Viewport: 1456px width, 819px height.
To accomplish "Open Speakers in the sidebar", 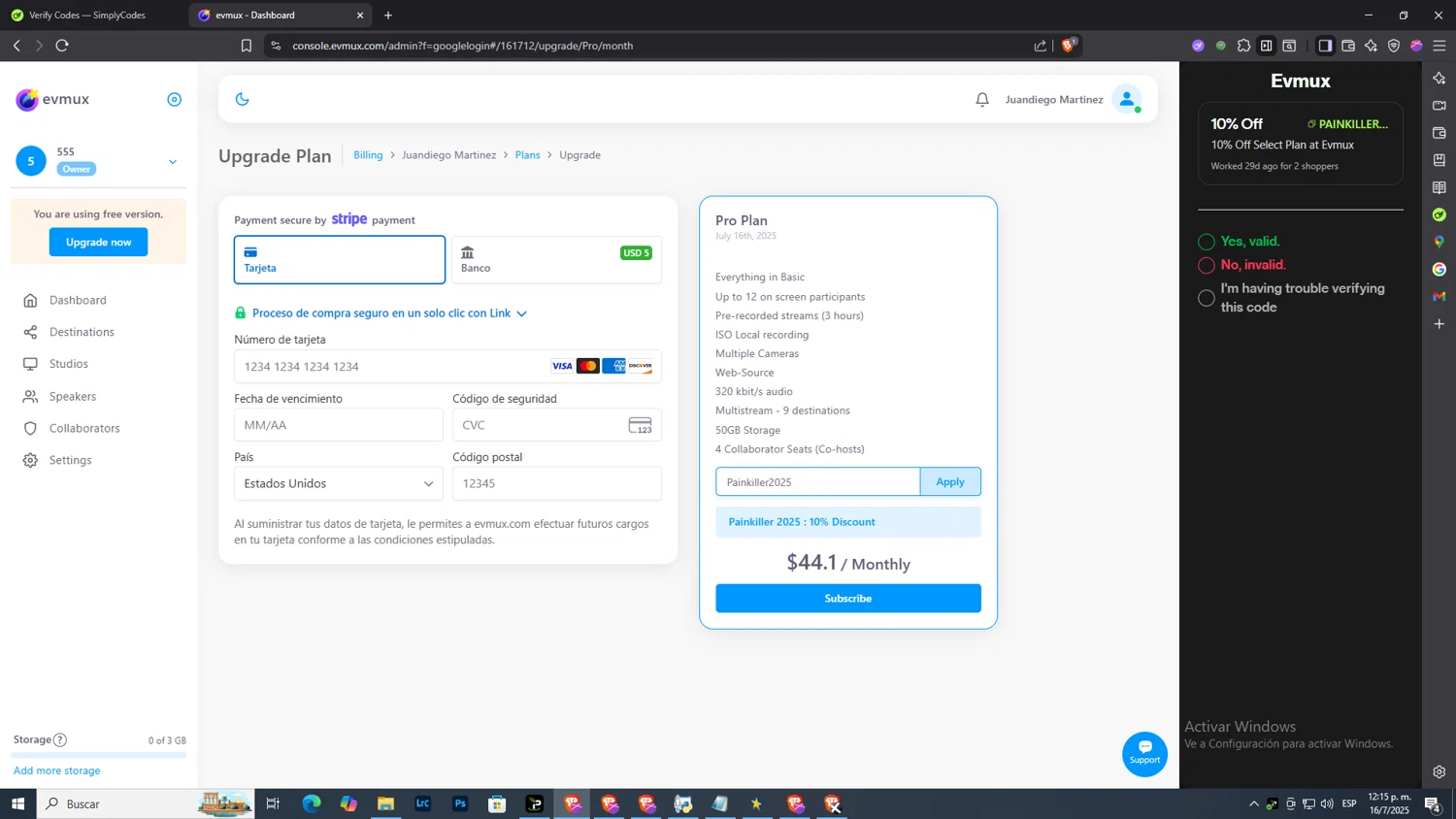I will (73, 396).
